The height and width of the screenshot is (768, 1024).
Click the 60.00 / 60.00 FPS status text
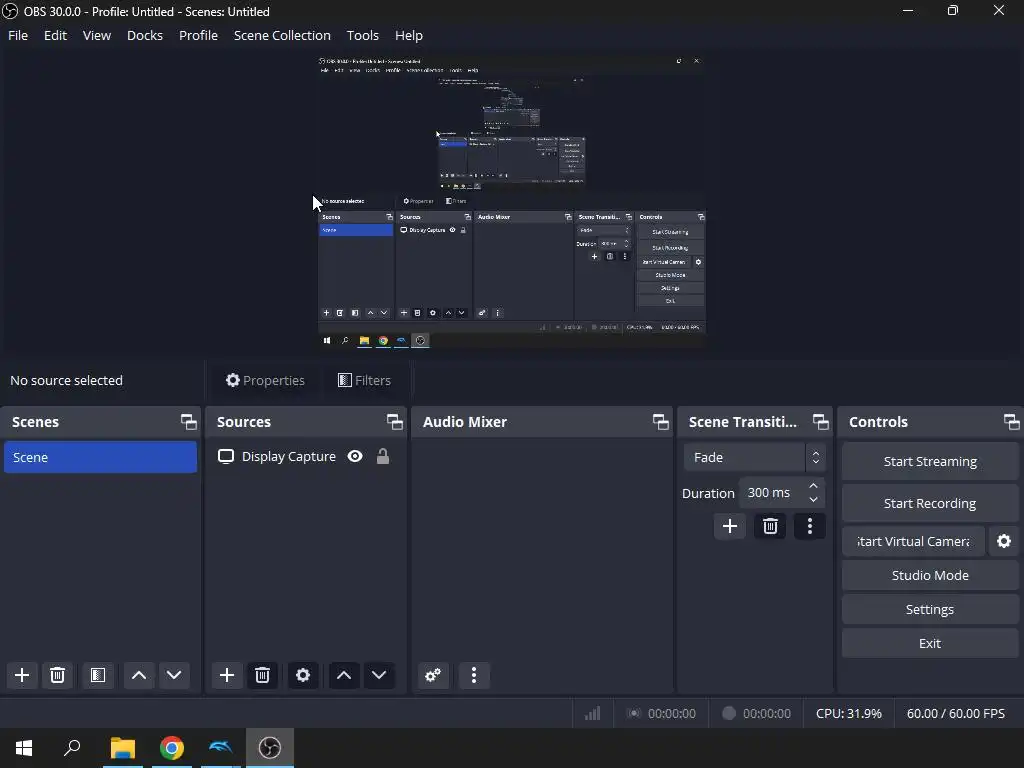[955, 713]
